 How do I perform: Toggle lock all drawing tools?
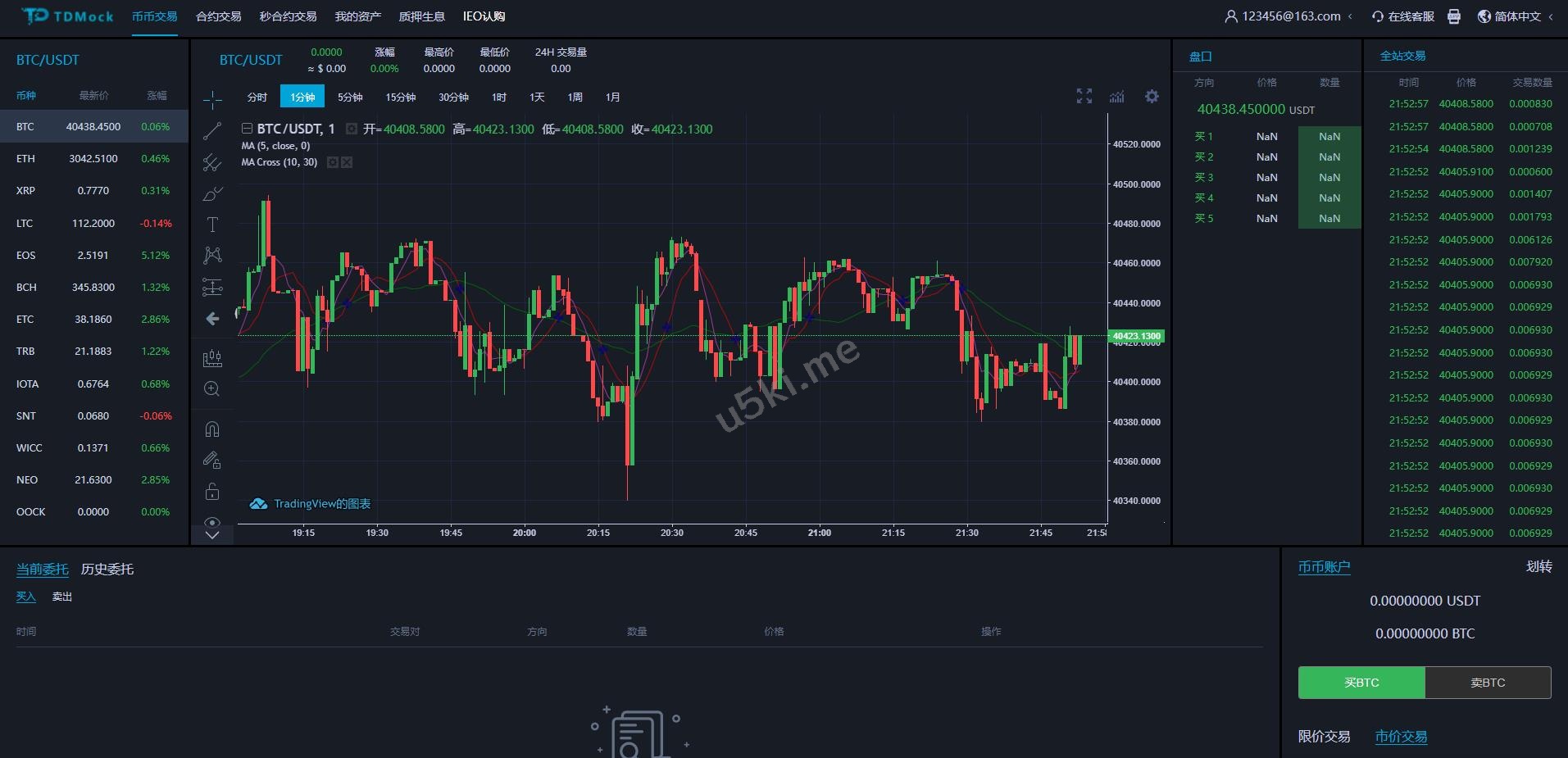(212, 492)
